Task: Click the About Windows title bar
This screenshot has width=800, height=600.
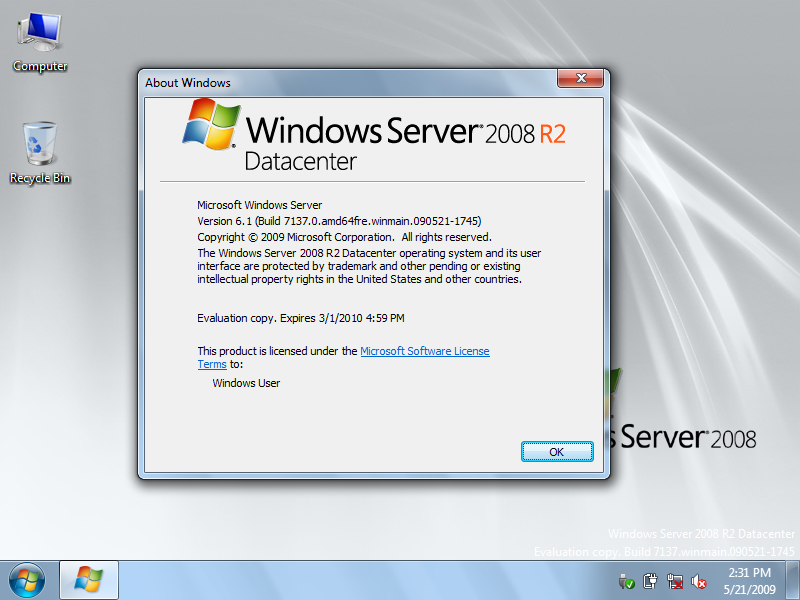Action: click(x=347, y=83)
